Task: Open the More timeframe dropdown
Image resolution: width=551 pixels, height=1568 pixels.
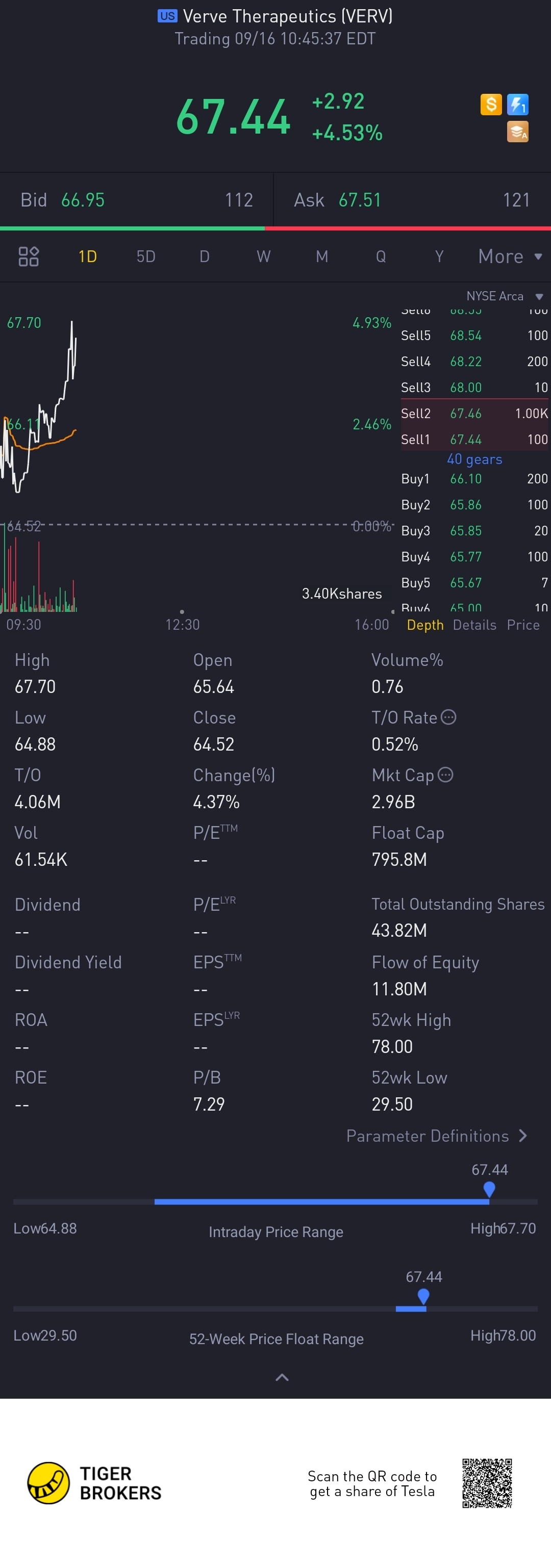Action: click(x=510, y=256)
